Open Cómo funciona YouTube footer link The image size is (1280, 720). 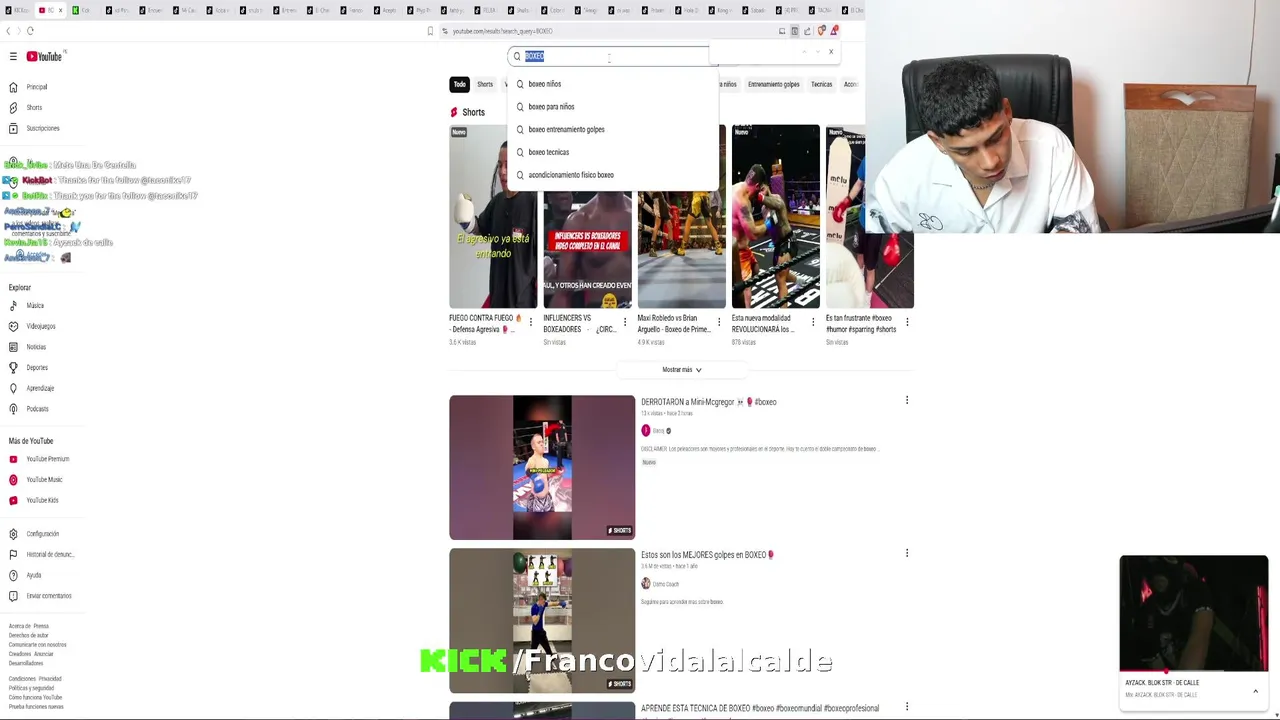point(35,697)
